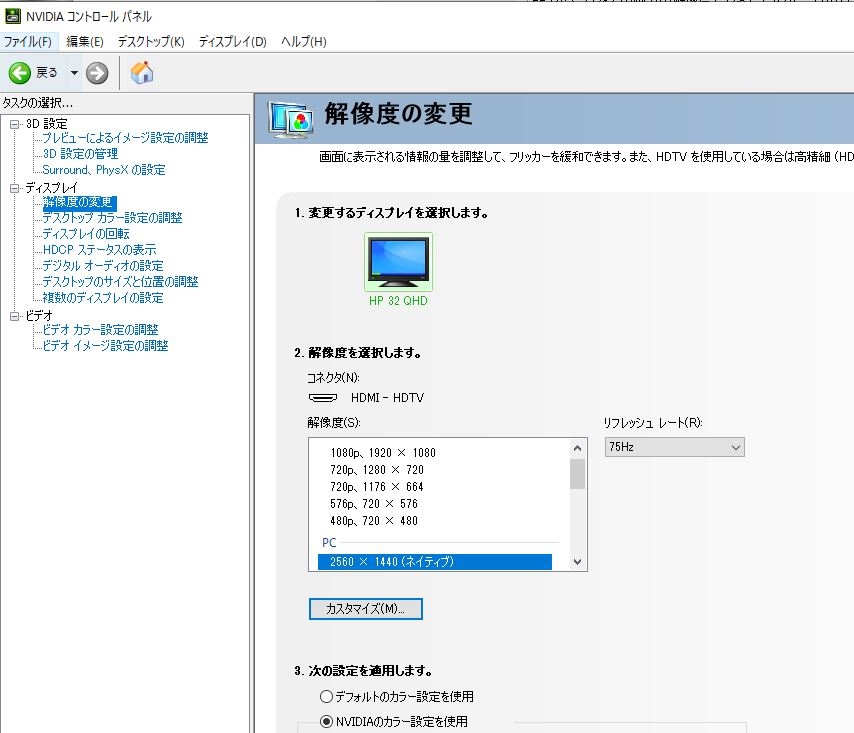854x733 pixels.
Task: Open 3D 設定の管理 link
Action: (x=80, y=154)
